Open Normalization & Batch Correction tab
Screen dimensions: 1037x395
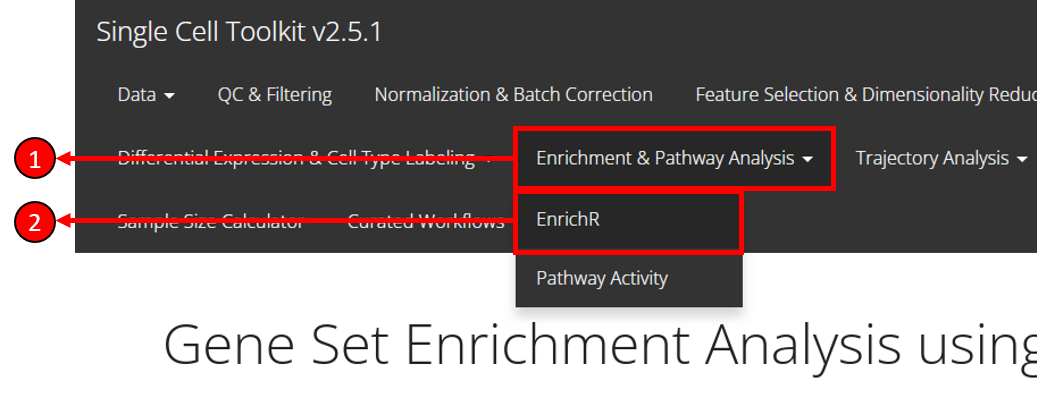(x=513, y=95)
